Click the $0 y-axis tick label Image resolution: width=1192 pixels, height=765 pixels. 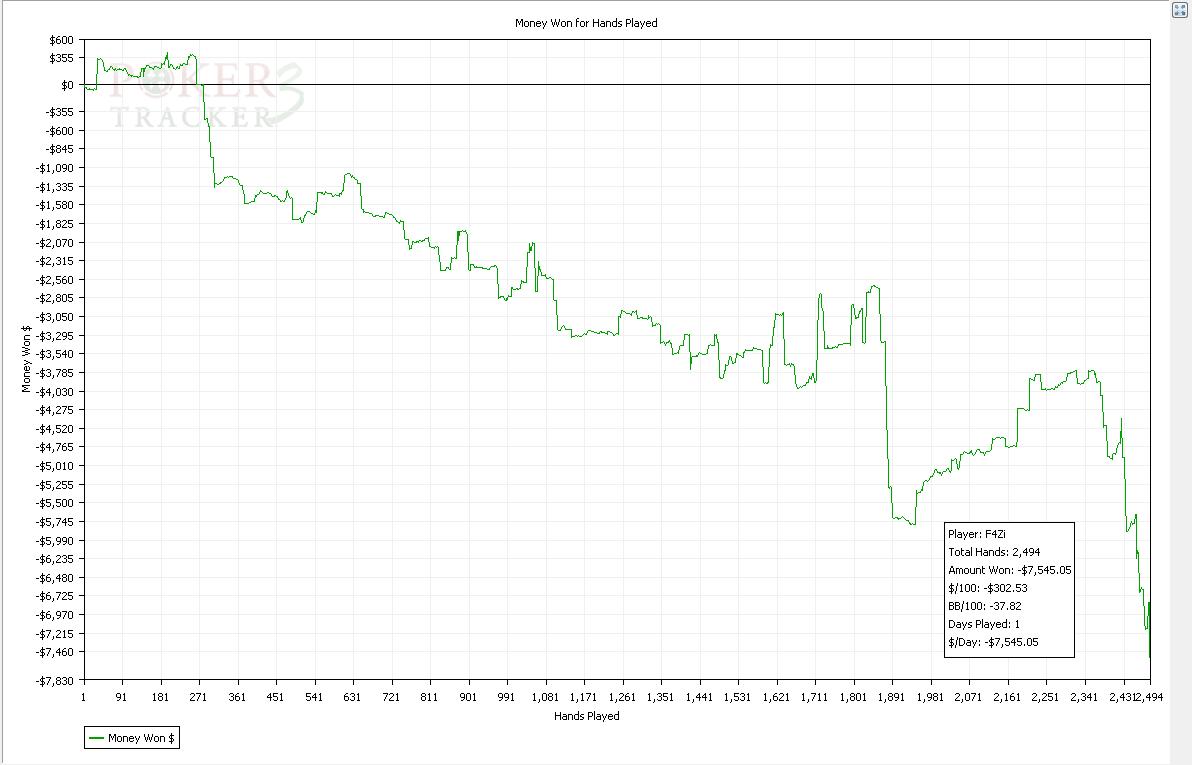tap(67, 85)
